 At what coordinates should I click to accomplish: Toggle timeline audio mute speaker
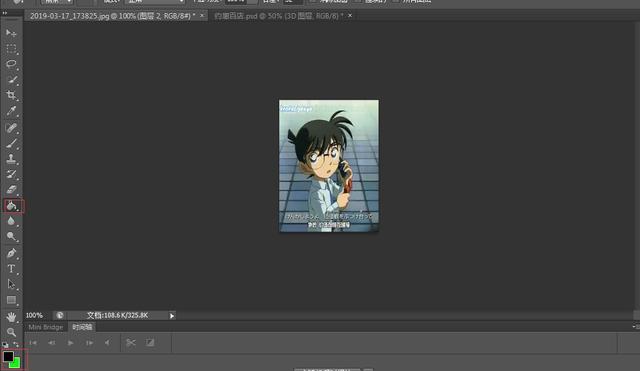[x=107, y=343]
